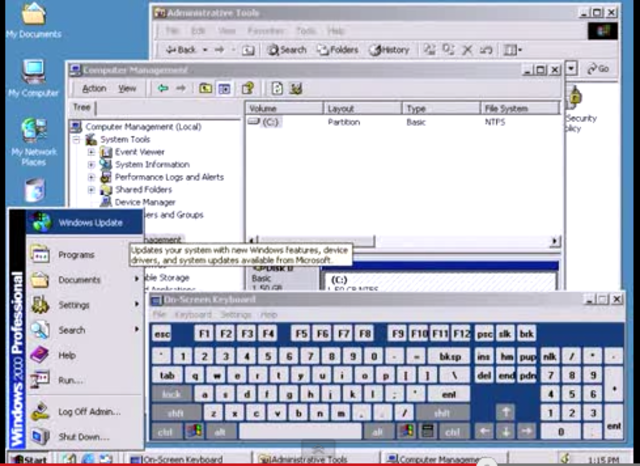Click the Delete X icon in Administrative Tools
Viewport: 640px width, 466px height.
[467, 50]
